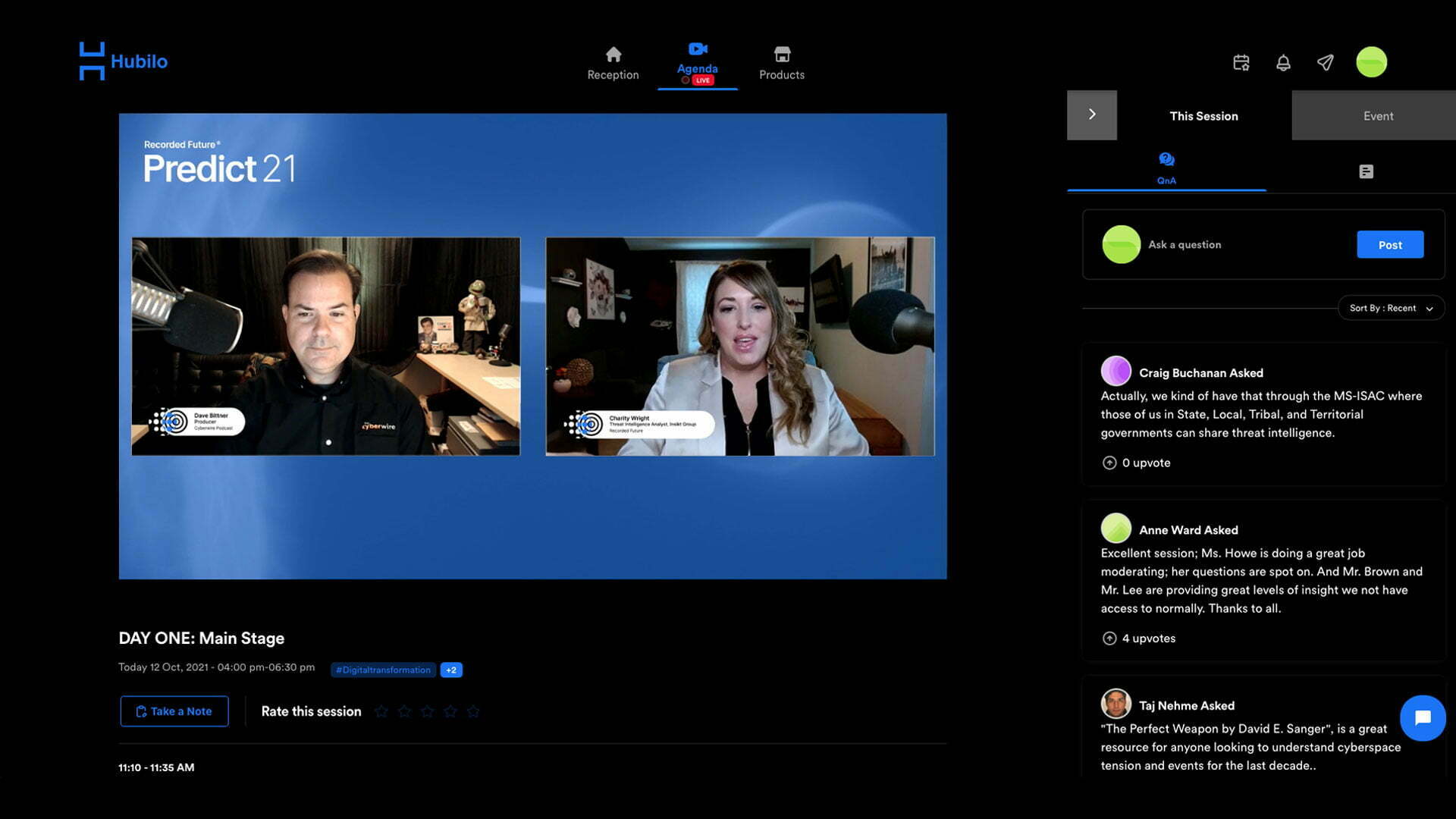This screenshot has width=1456, height=819.
Task: Rate the session three stars
Action: click(x=427, y=711)
